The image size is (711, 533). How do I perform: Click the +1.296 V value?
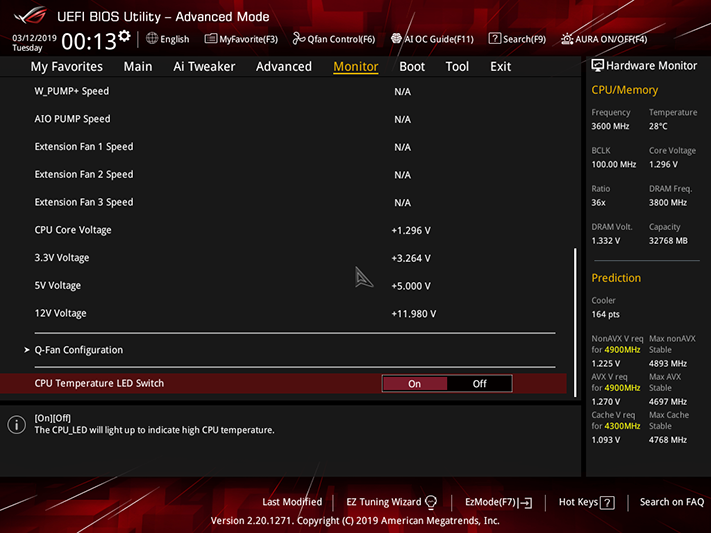coord(411,231)
